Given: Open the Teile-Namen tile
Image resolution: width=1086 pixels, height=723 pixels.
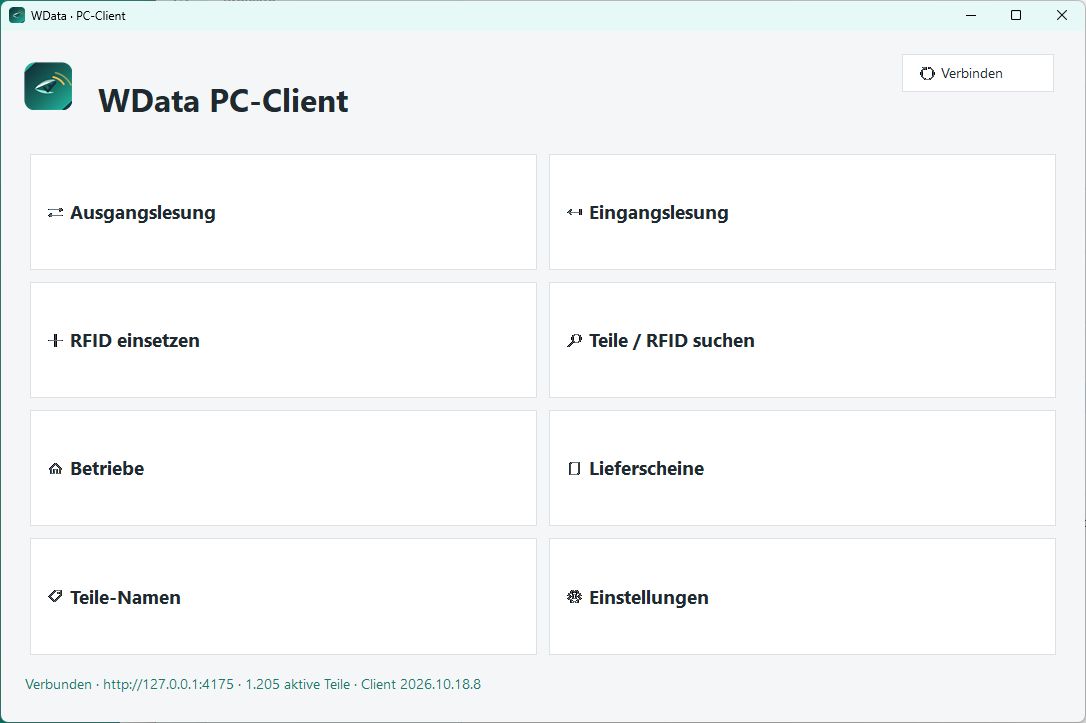Looking at the screenshot, I should point(283,596).
